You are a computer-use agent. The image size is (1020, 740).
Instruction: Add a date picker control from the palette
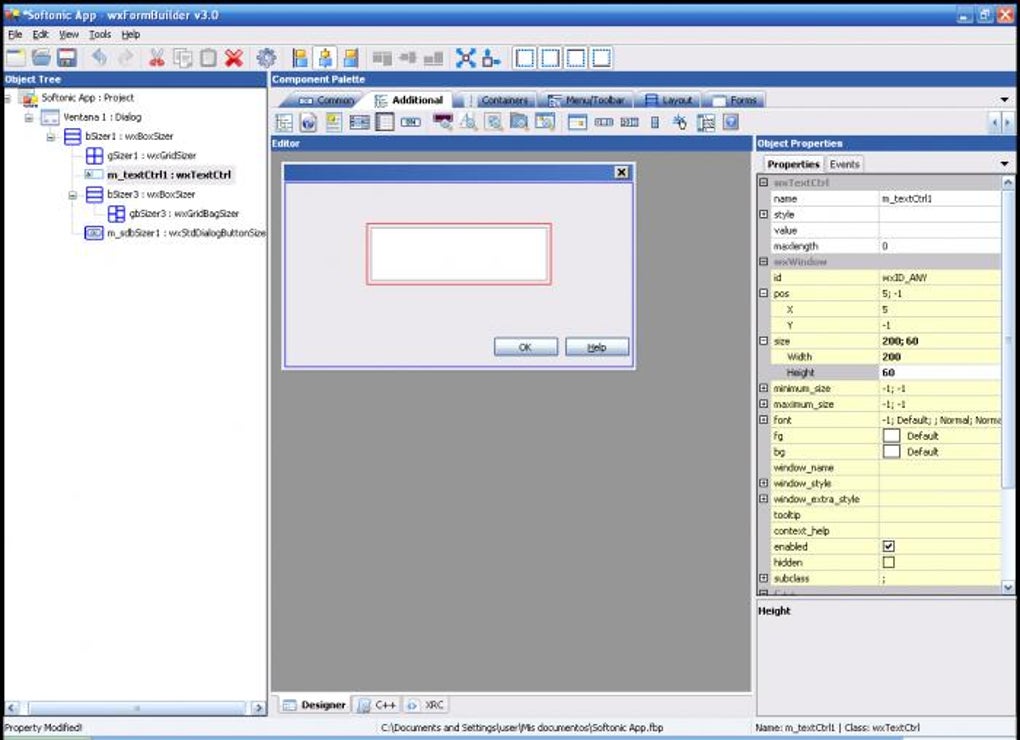(545, 122)
